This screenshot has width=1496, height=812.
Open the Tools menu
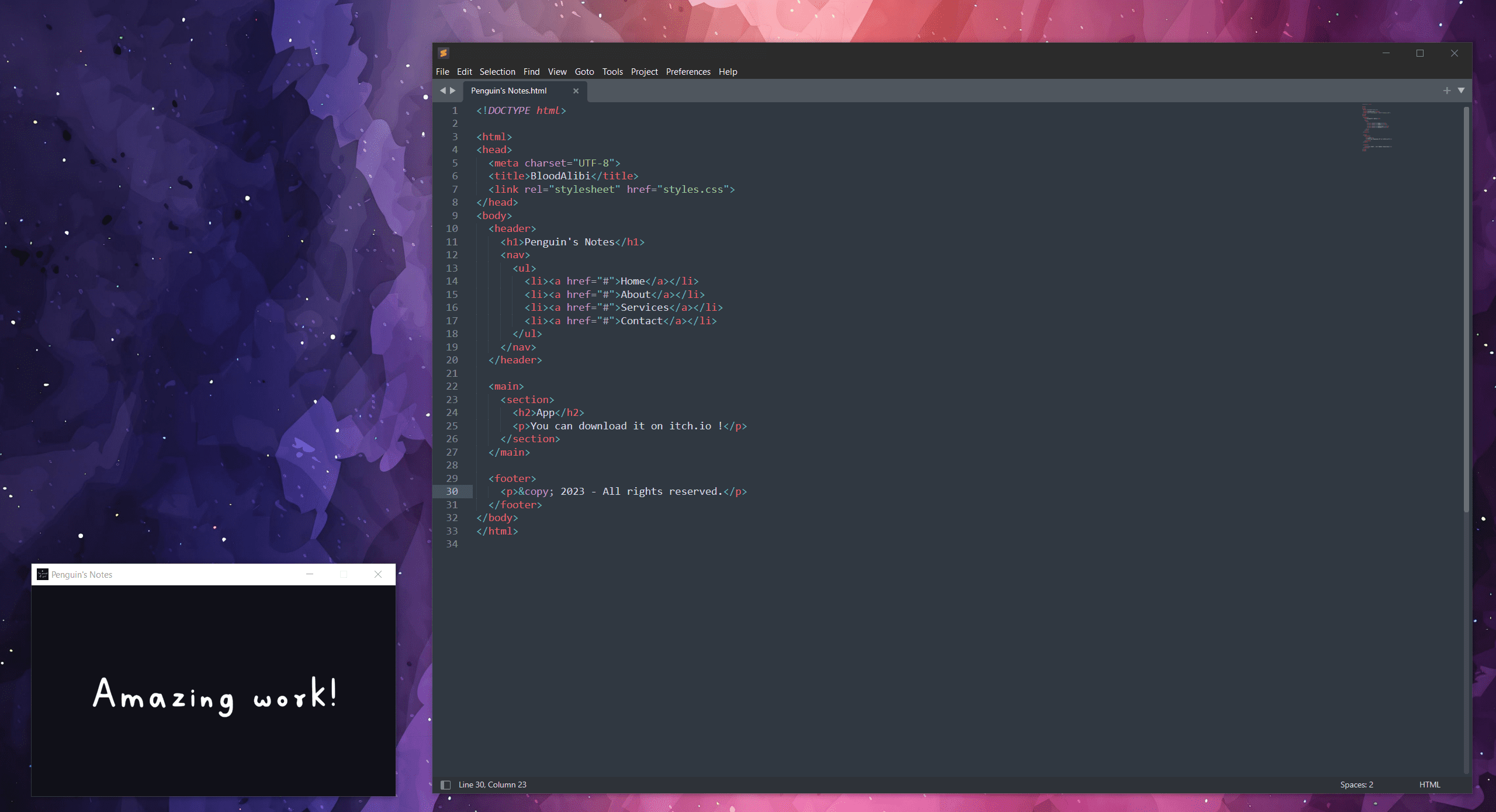click(x=612, y=72)
